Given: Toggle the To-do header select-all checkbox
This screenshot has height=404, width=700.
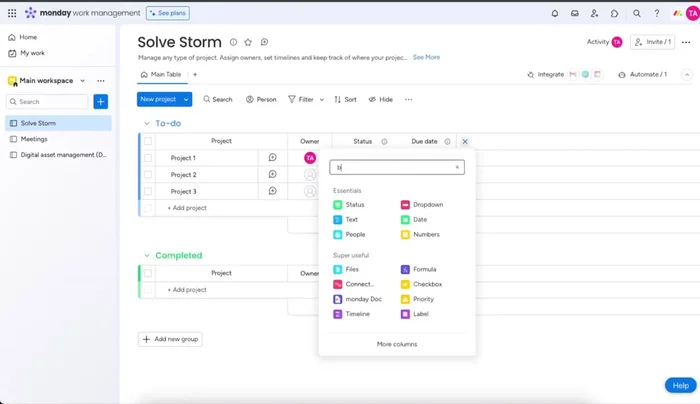Looking at the screenshot, I should point(147,141).
